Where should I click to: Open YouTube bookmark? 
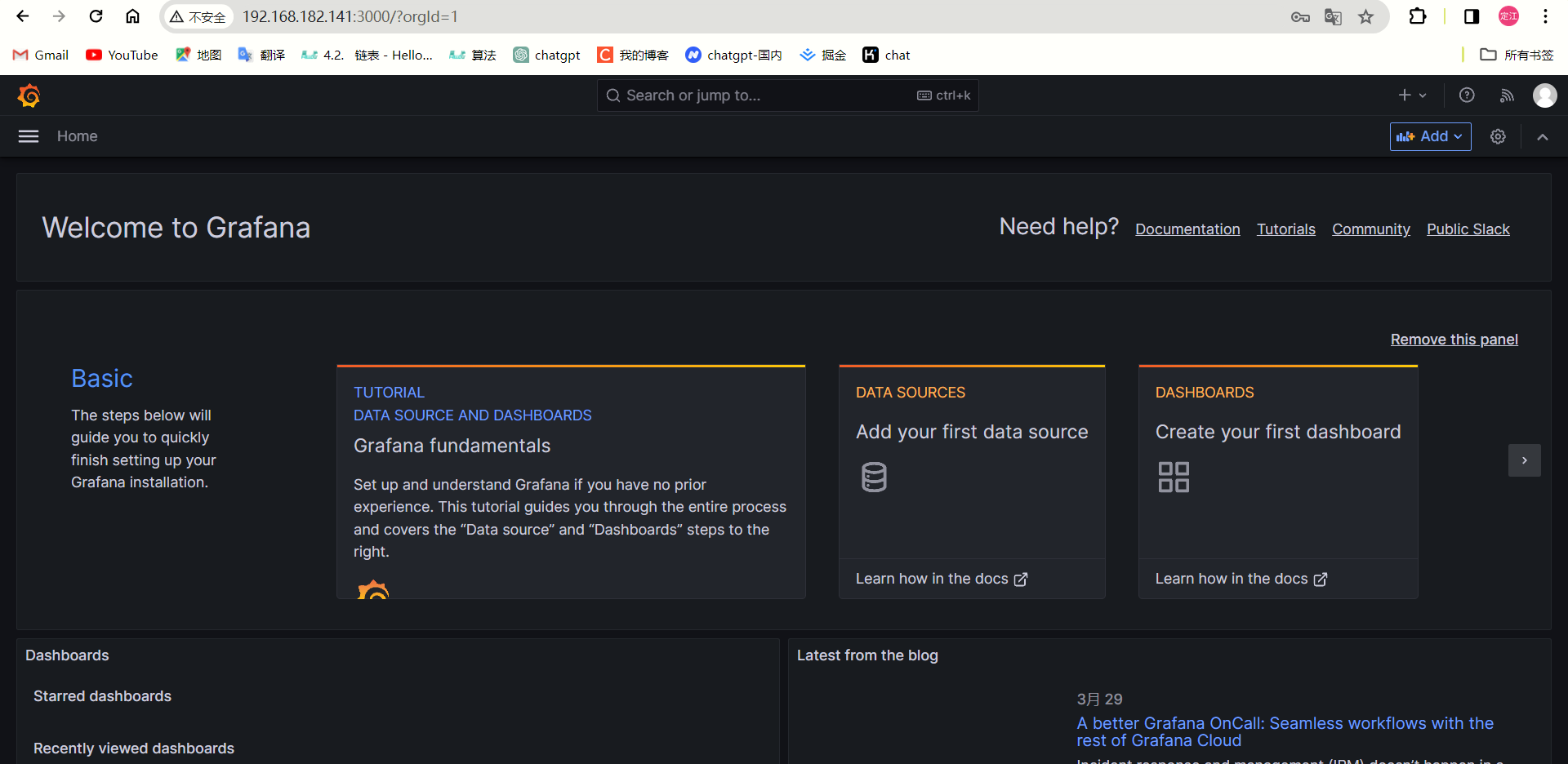[122, 55]
